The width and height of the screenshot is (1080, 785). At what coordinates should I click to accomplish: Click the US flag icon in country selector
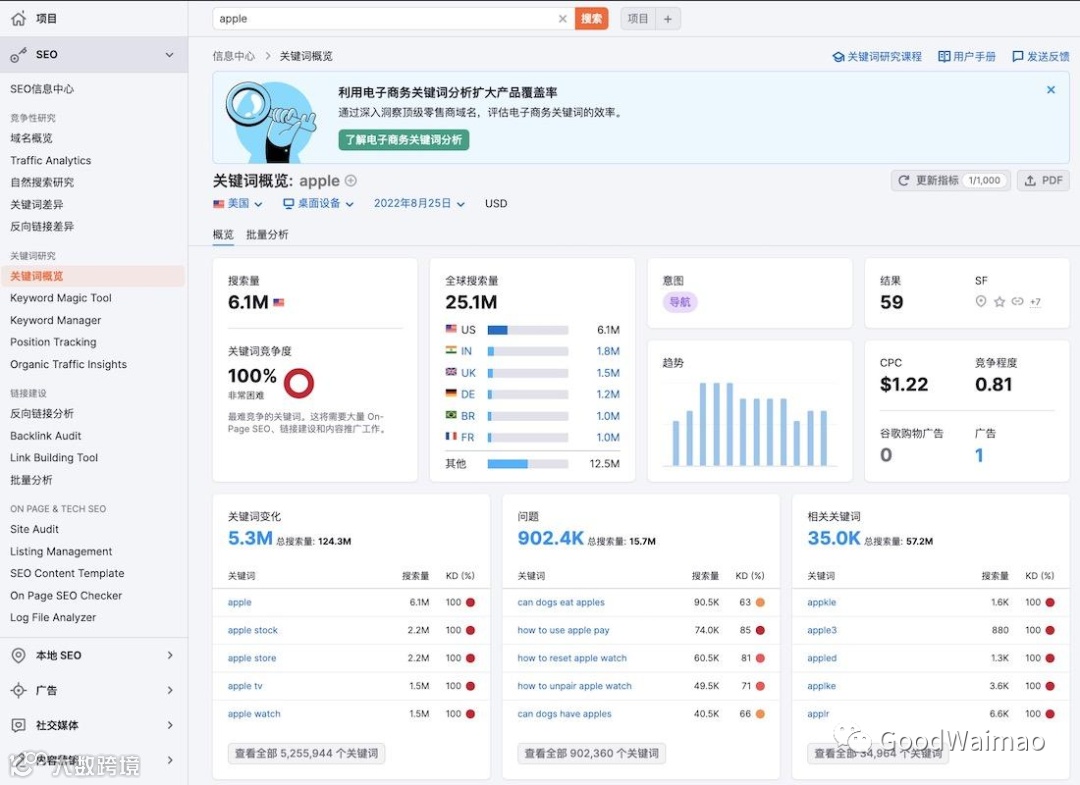(x=219, y=204)
